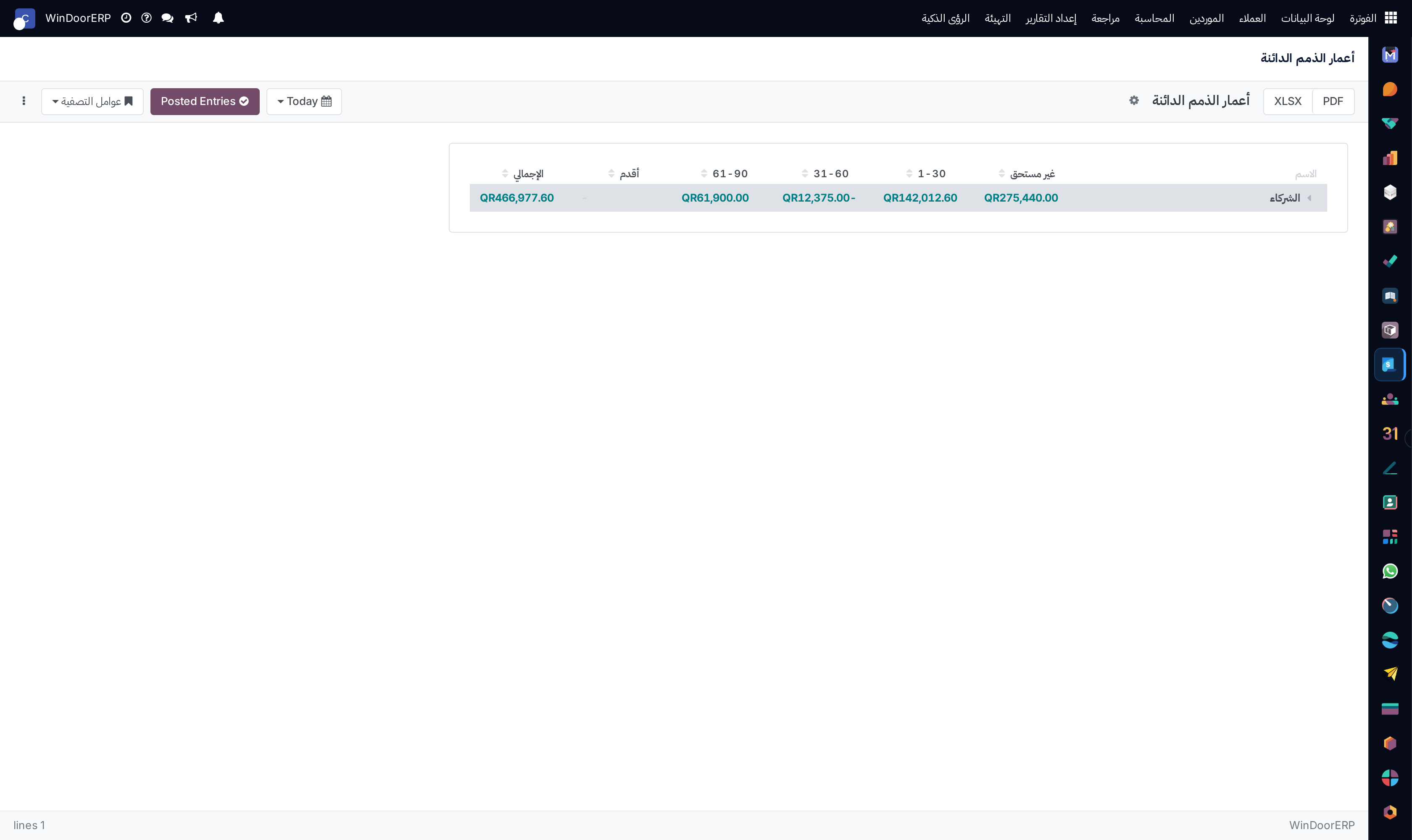Open the WhatsApp app icon

click(x=1390, y=571)
